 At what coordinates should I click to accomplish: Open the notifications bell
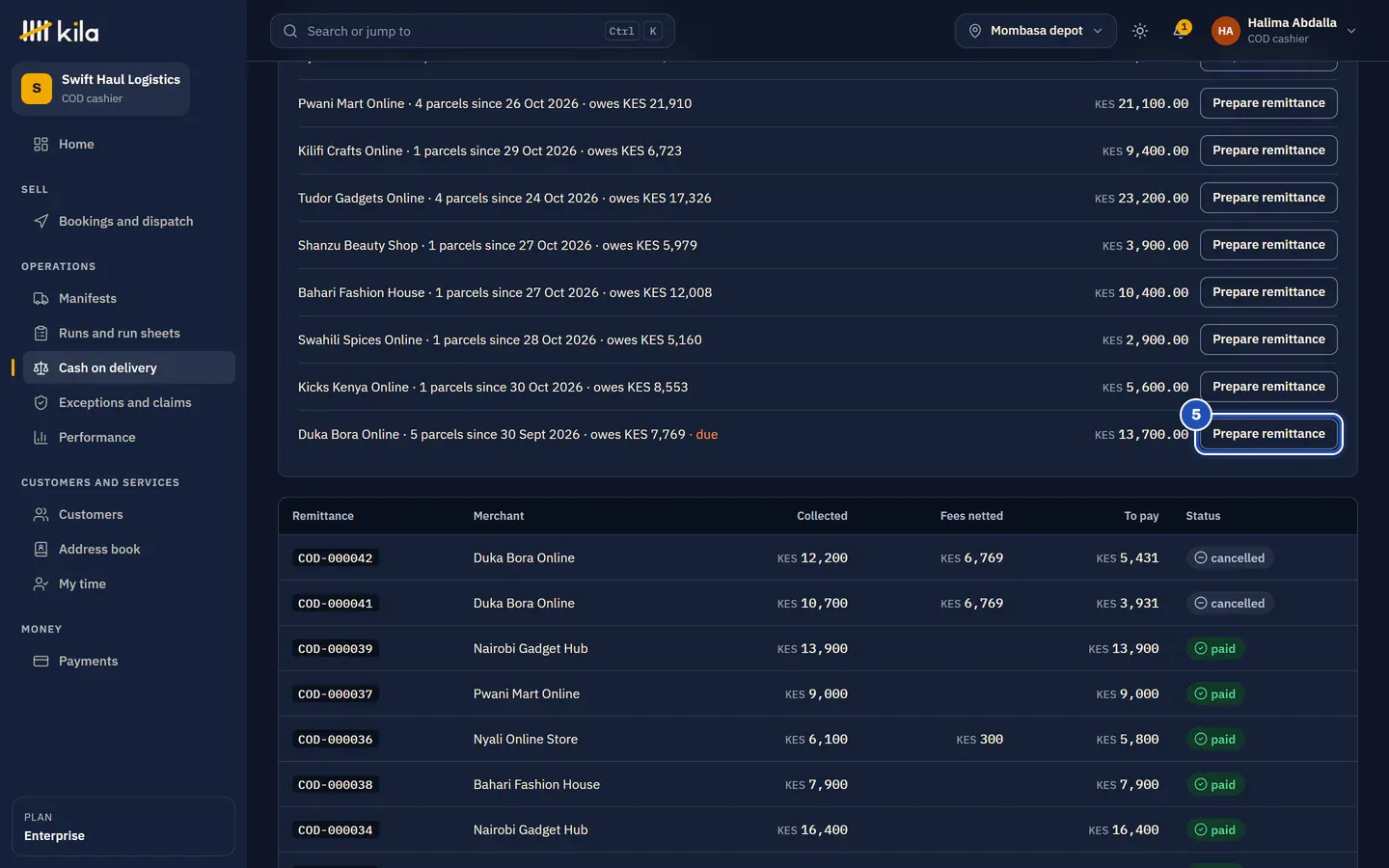[x=1180, y=31]
